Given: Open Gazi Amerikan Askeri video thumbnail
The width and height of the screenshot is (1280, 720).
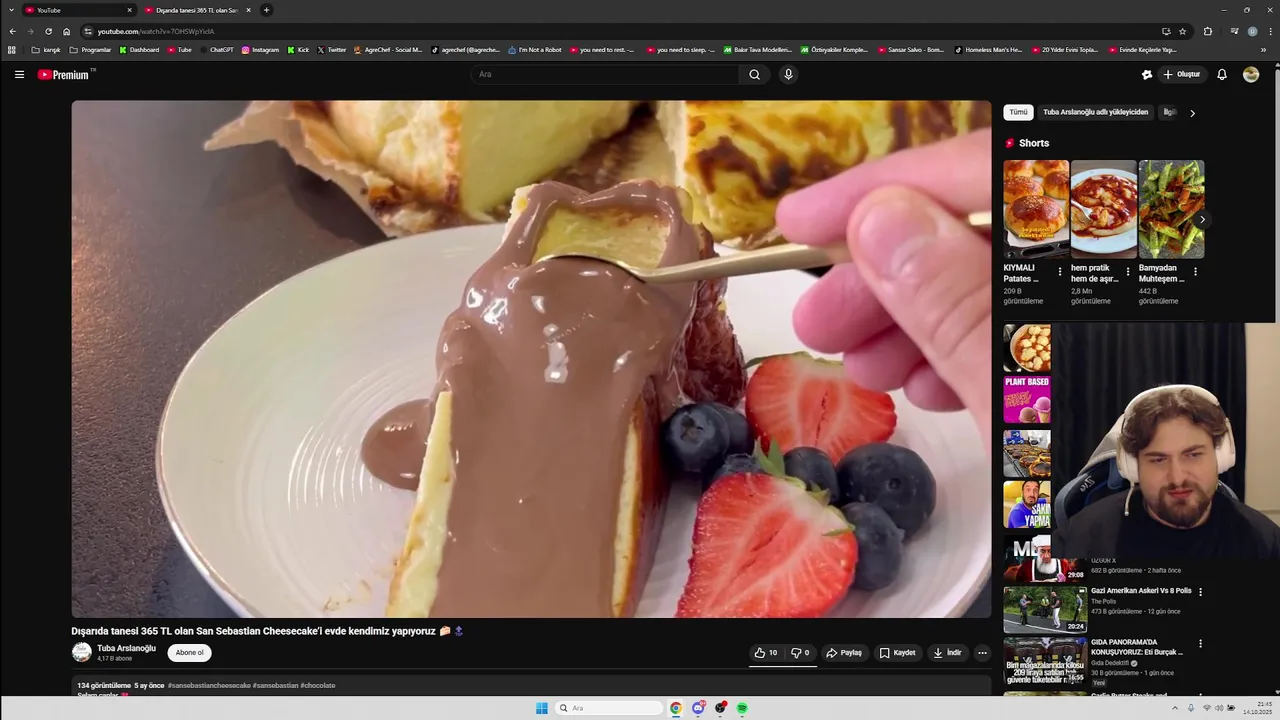Looking at the screenshot, I should tap(1045, 609).
